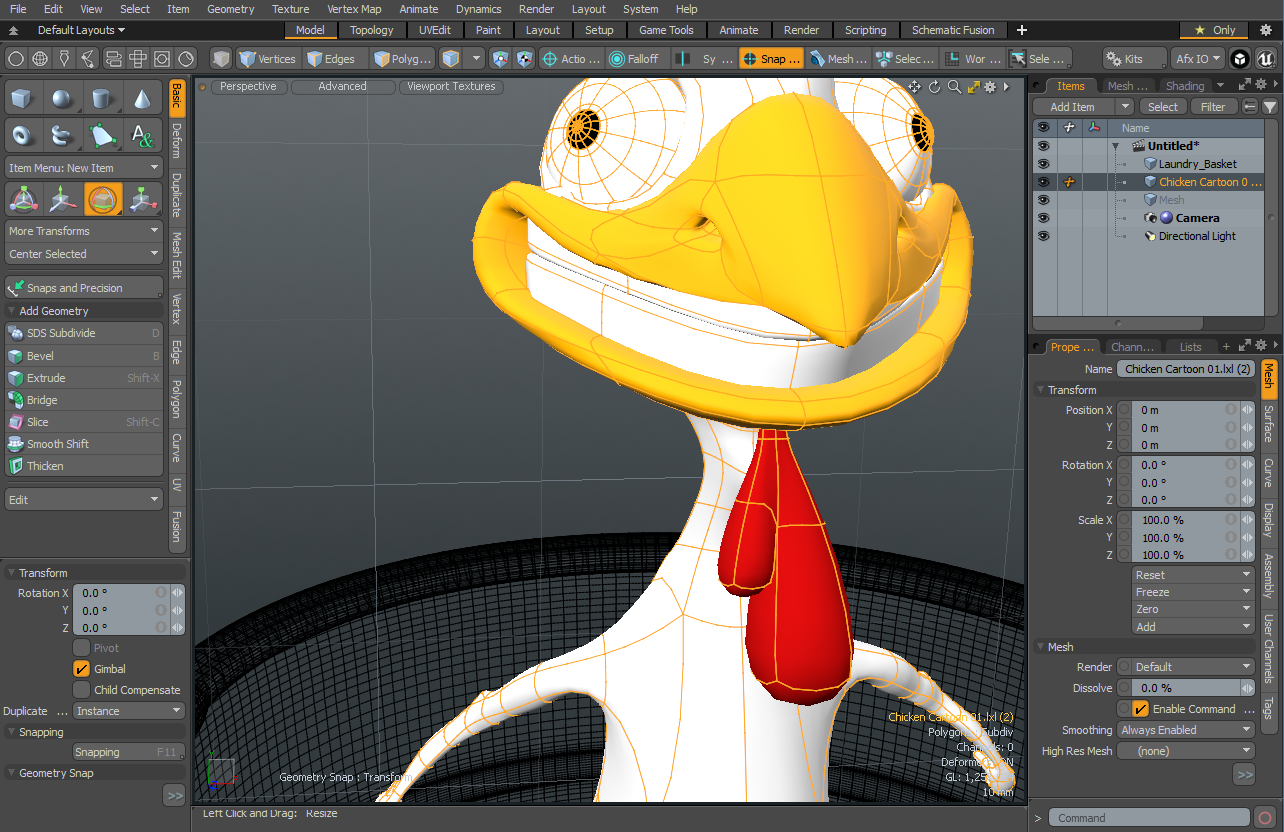The height and width of the screenshot is (832, 1284).
Task: Open the Geometry menu
Action: click(x=230, y=9)
